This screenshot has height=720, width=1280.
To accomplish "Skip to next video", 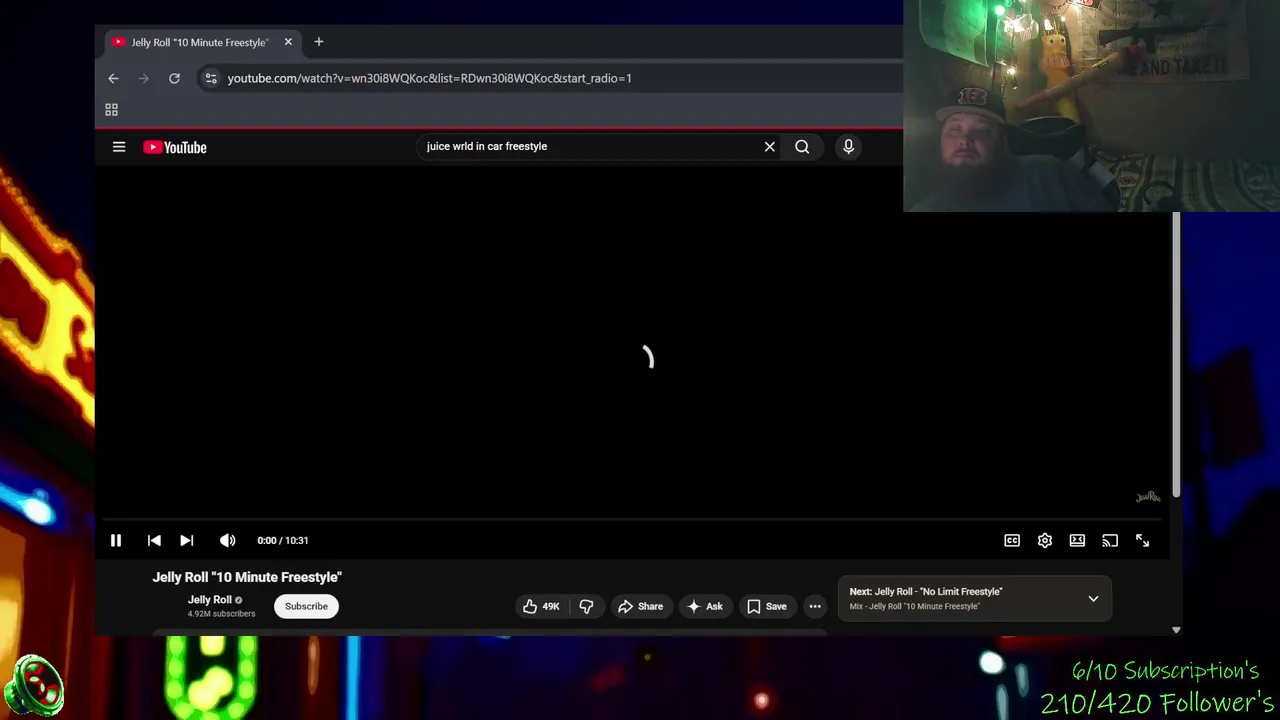I will coord(187,540).
